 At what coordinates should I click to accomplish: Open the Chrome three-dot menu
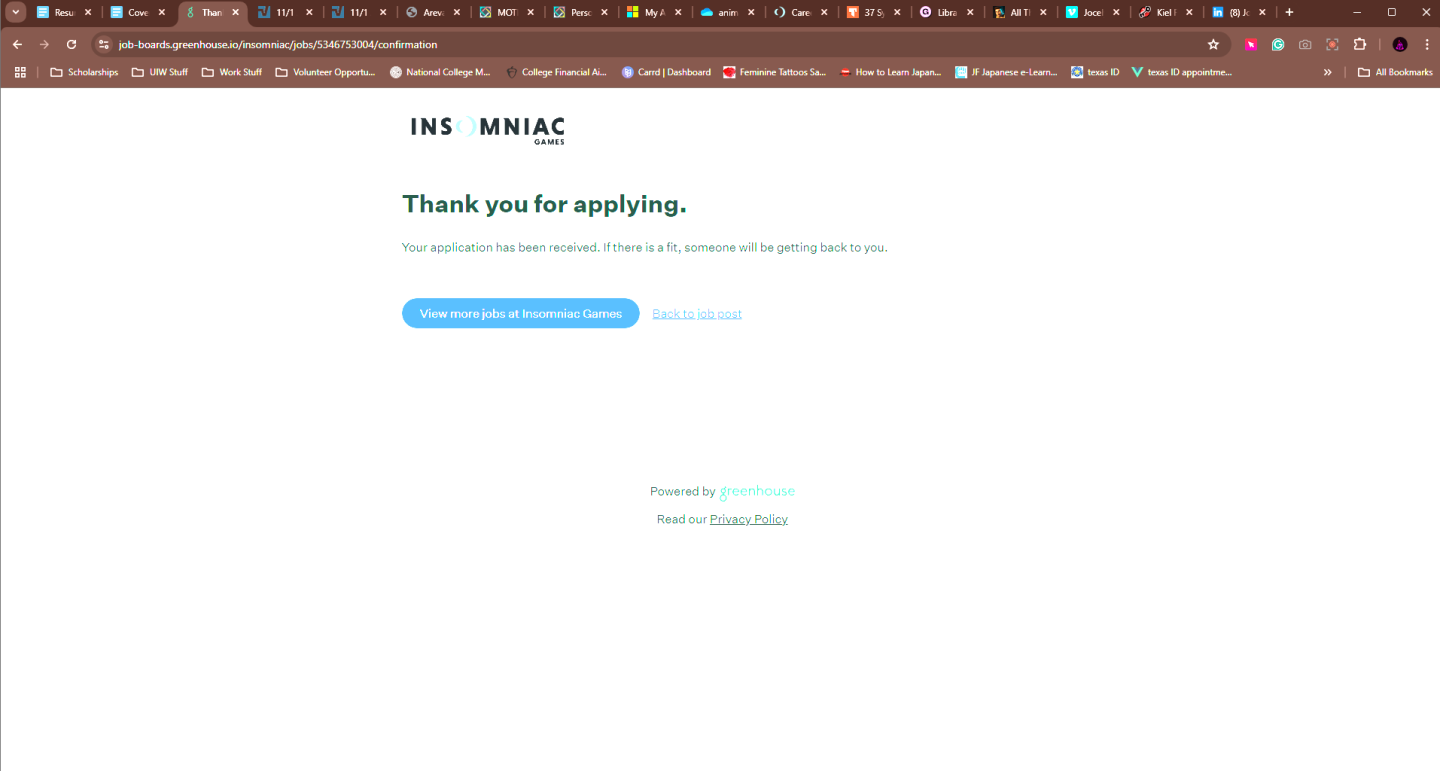pos(1427,44)
